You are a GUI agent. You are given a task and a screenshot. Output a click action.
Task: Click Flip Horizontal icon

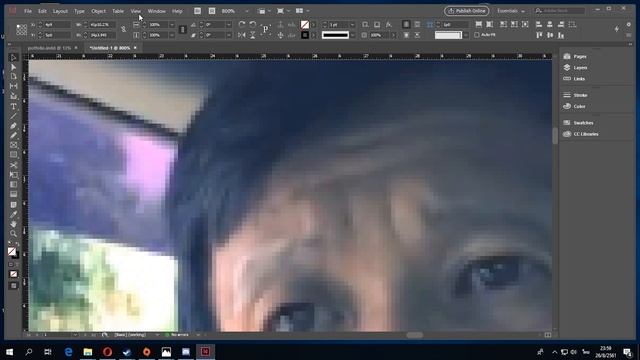tap(242, 36)
